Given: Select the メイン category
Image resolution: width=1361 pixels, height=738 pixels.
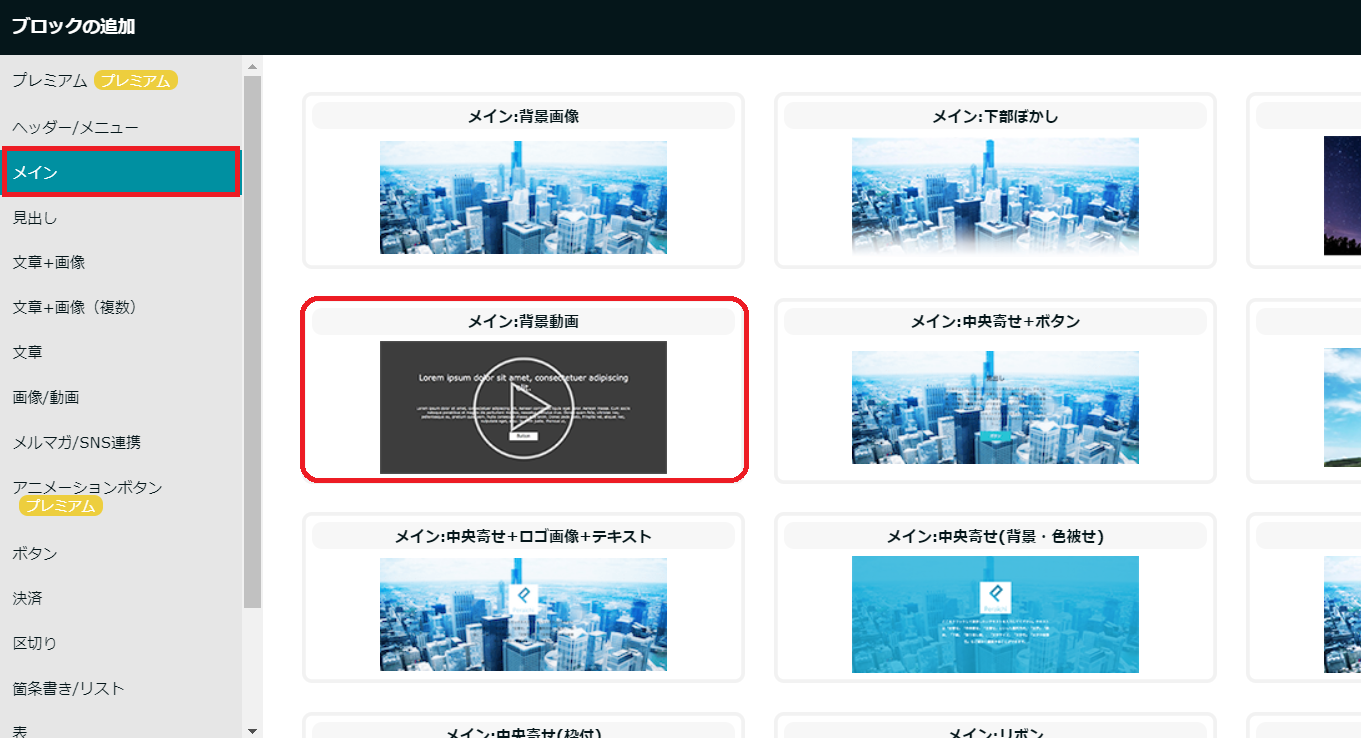Looking at the screenshot, I should coord(120,172).
